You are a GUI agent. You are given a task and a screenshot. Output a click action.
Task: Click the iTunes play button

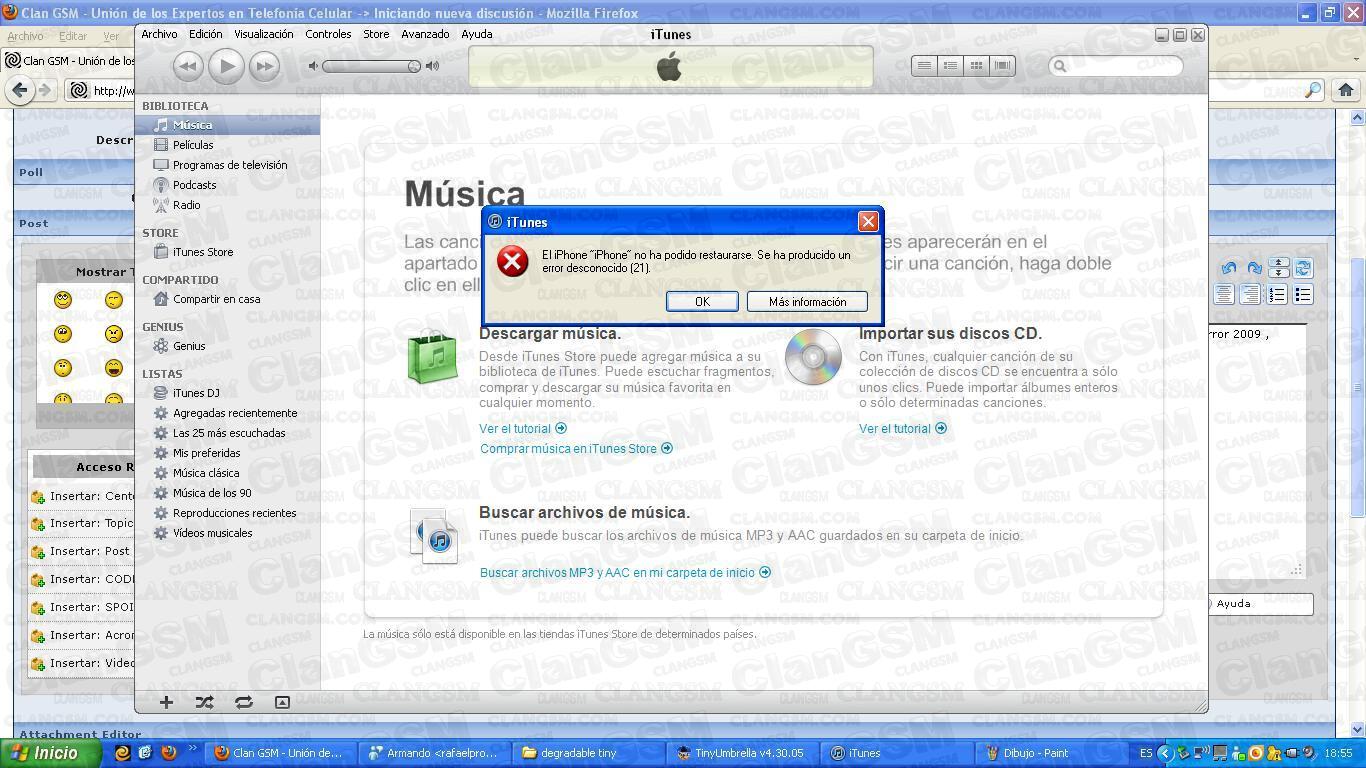point(226,66)
